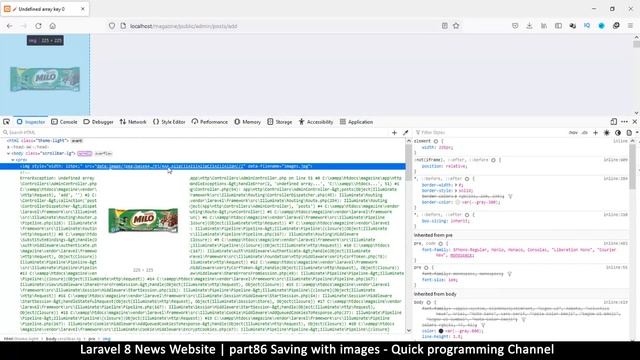This screenshot has height=360, width=640.
Task: Click the address bar URL
Action: (x=184, y=26)
